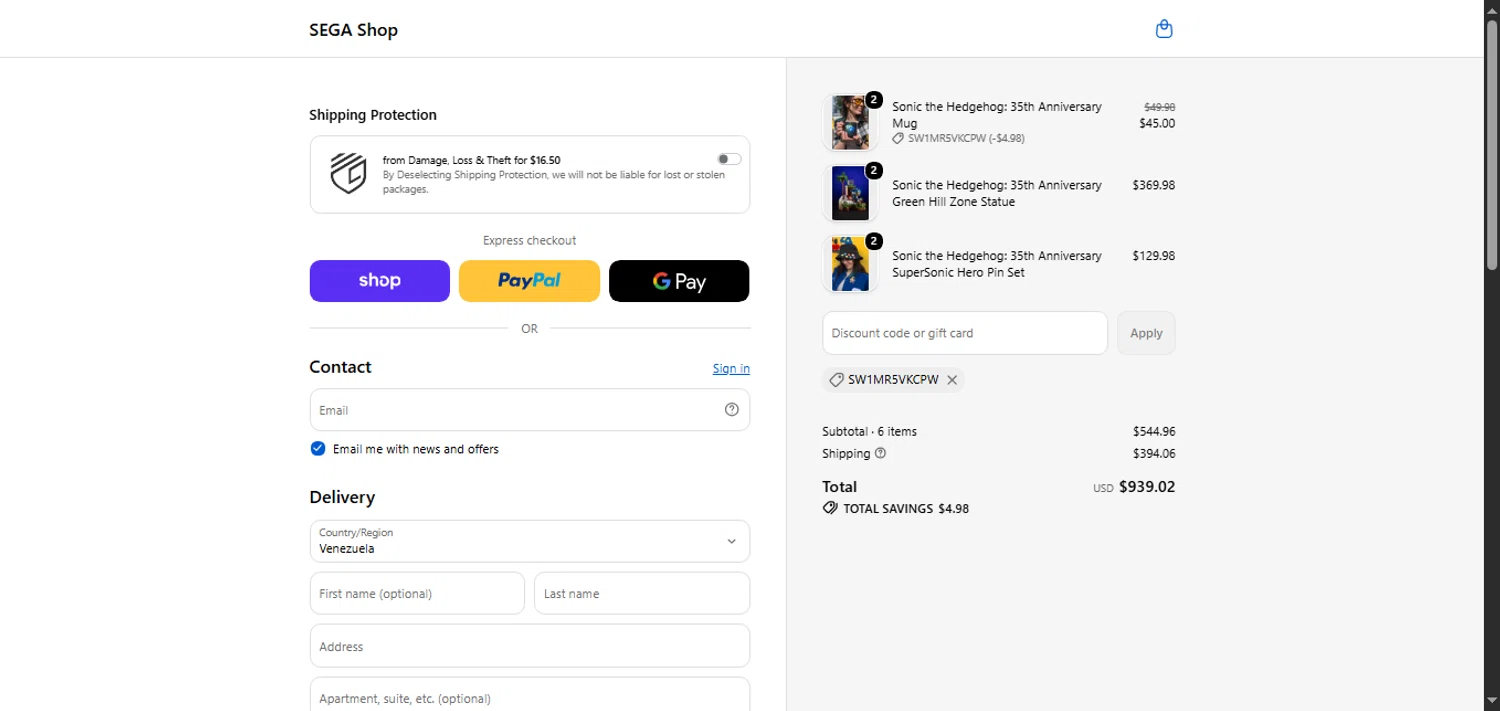Click the Total Savings tag icon
The height and width of the screenshot is (711, 1500).
(x=830, y=508)
